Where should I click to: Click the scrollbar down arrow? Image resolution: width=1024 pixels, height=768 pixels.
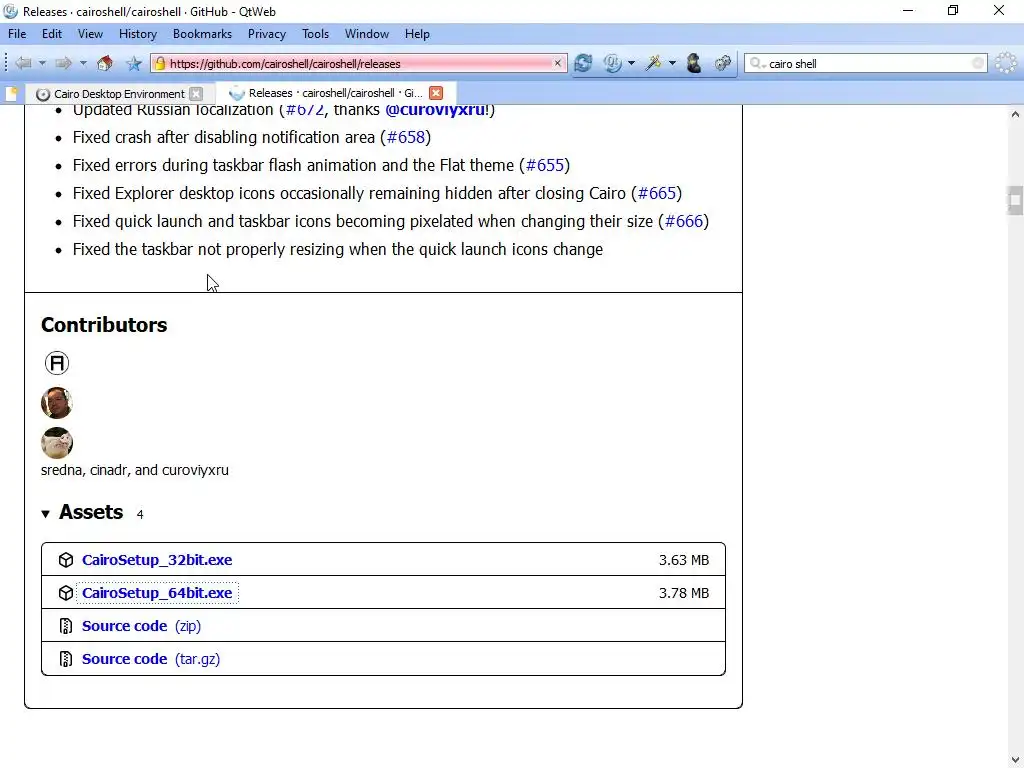pyautogui.click(x=1015, y=760)
